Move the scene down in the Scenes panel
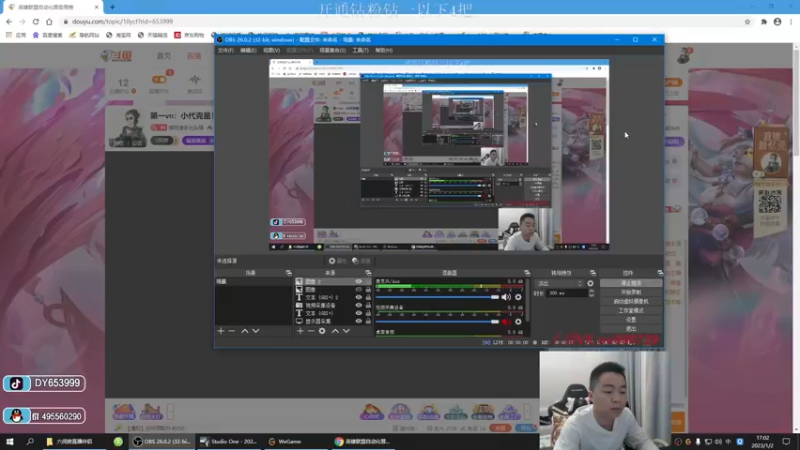Screen dimensions: 800x450 tap(256, 331)
